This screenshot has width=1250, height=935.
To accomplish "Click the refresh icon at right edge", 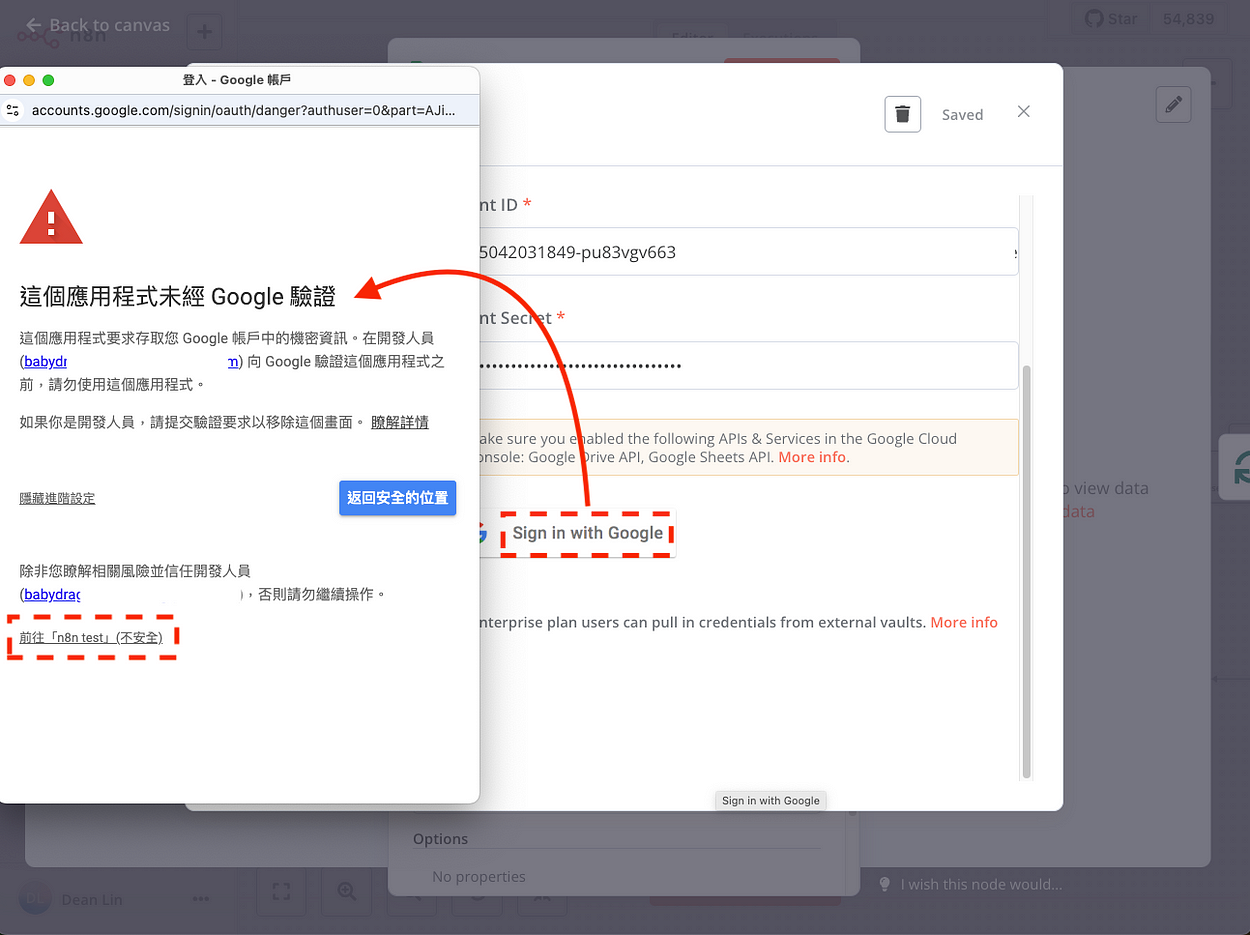I will [x=1240, y=467].
